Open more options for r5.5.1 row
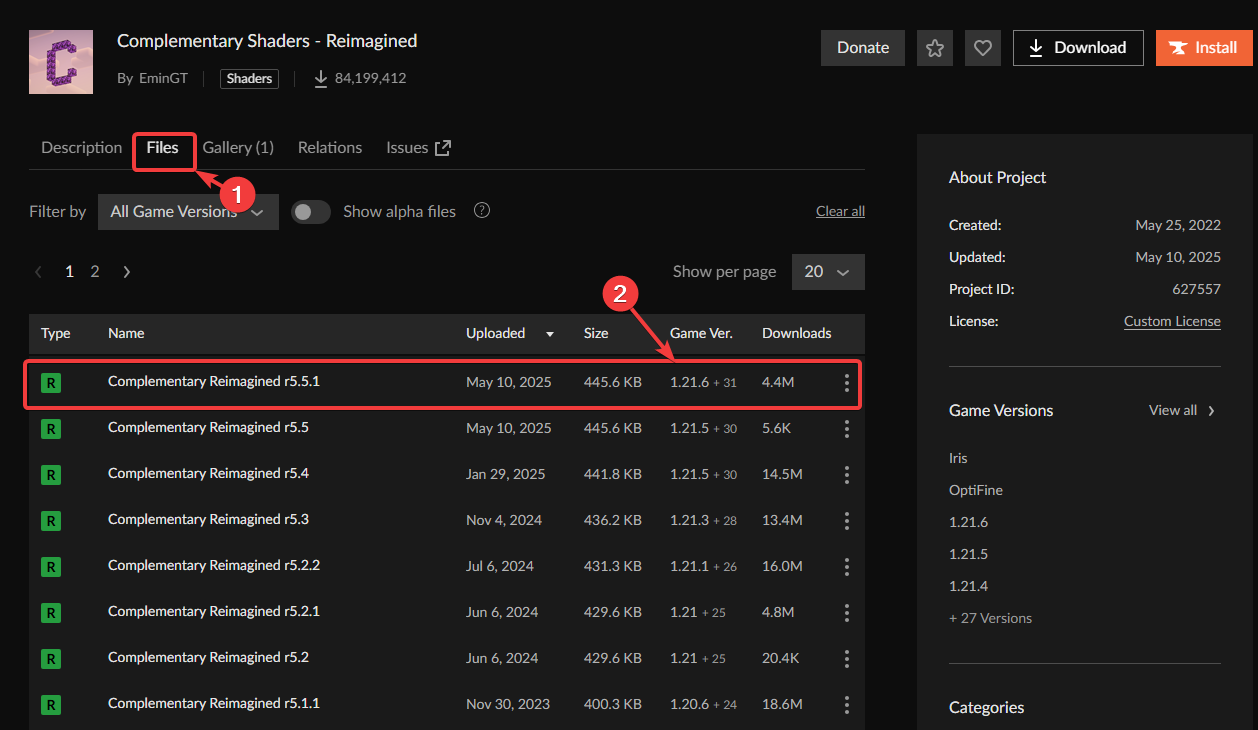 [846, 383]
